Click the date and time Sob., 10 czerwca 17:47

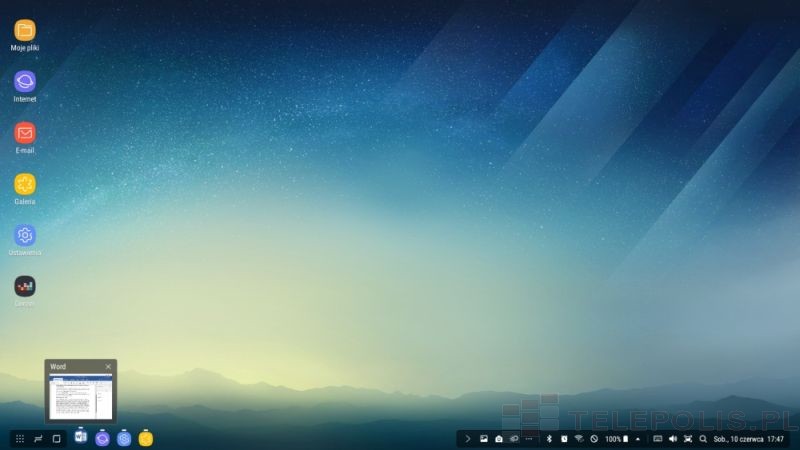[x=748, y=439]
